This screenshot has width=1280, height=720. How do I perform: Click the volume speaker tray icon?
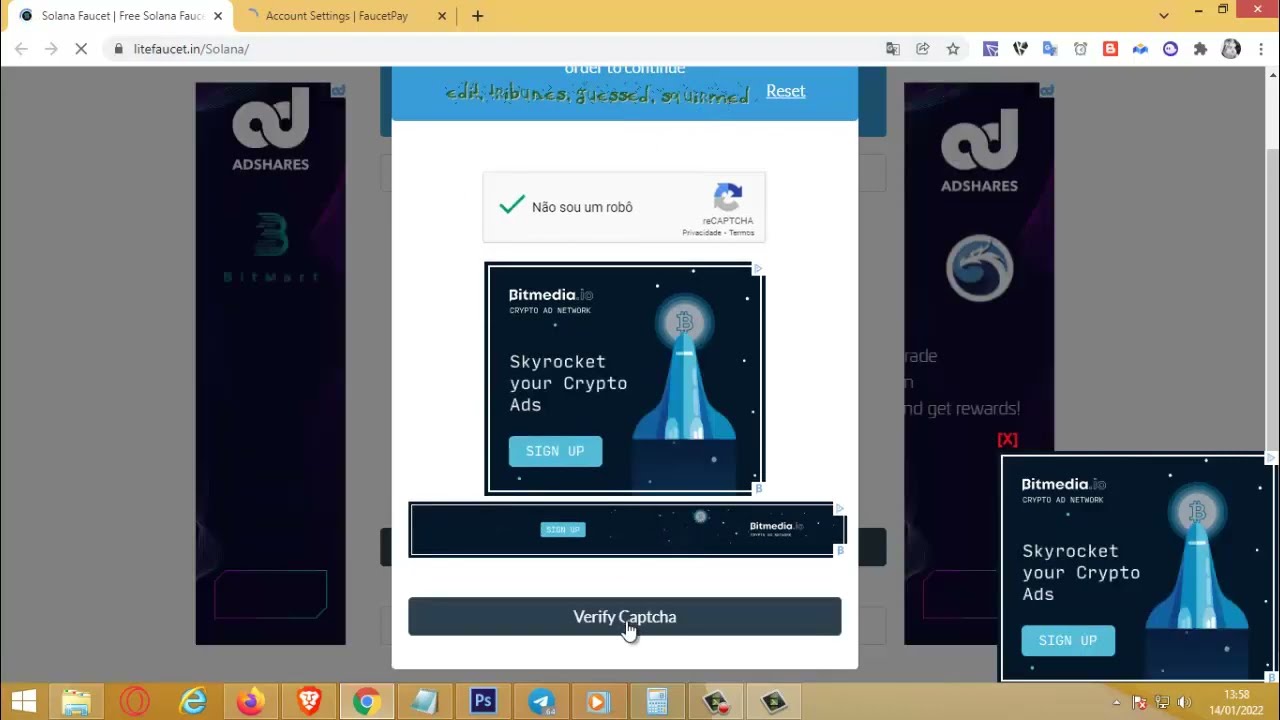click(1185, 702)
